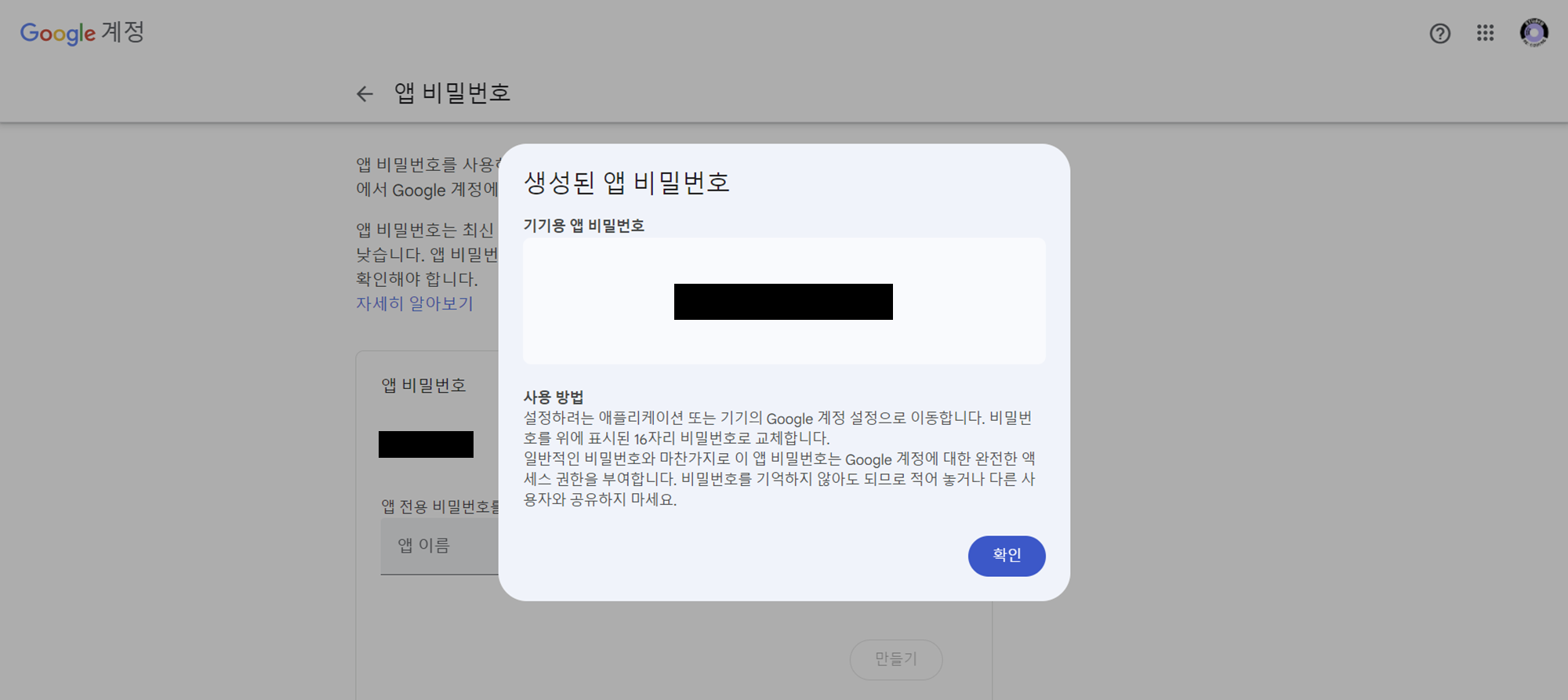Click the 사용 방법 heading
Image resolution: width=1568 pixels, height=700 pixels.
tap(554, 397)
